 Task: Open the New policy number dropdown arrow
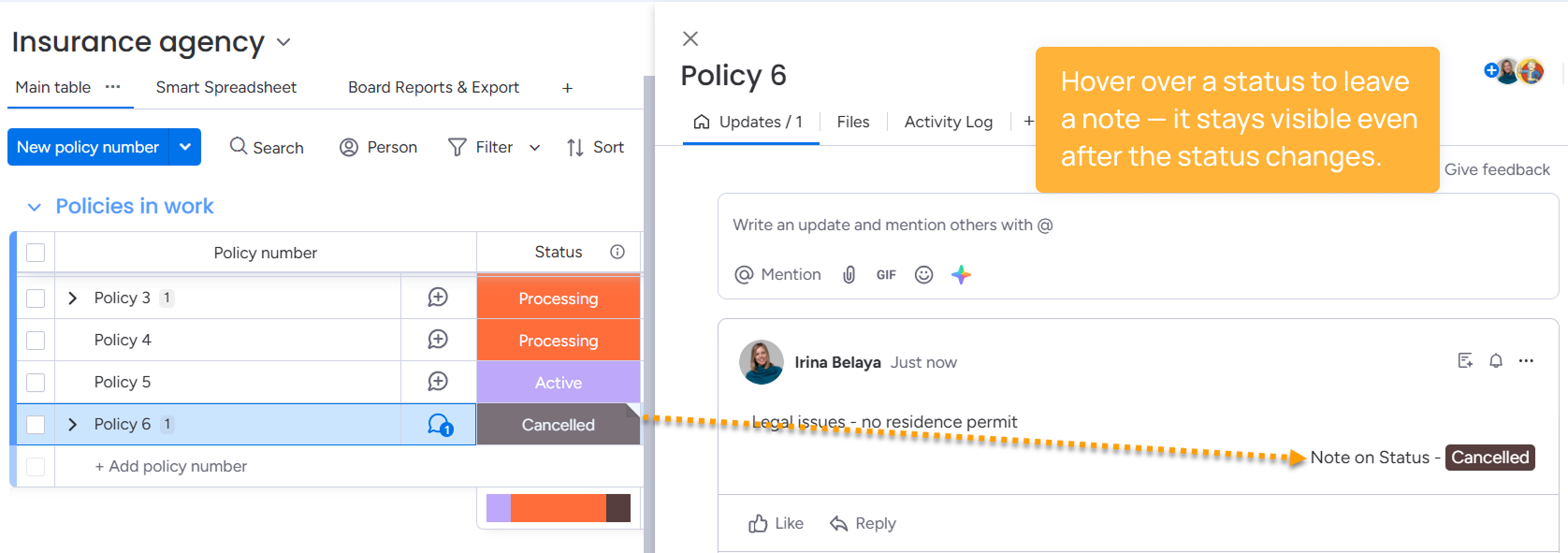tap(185, 147)
